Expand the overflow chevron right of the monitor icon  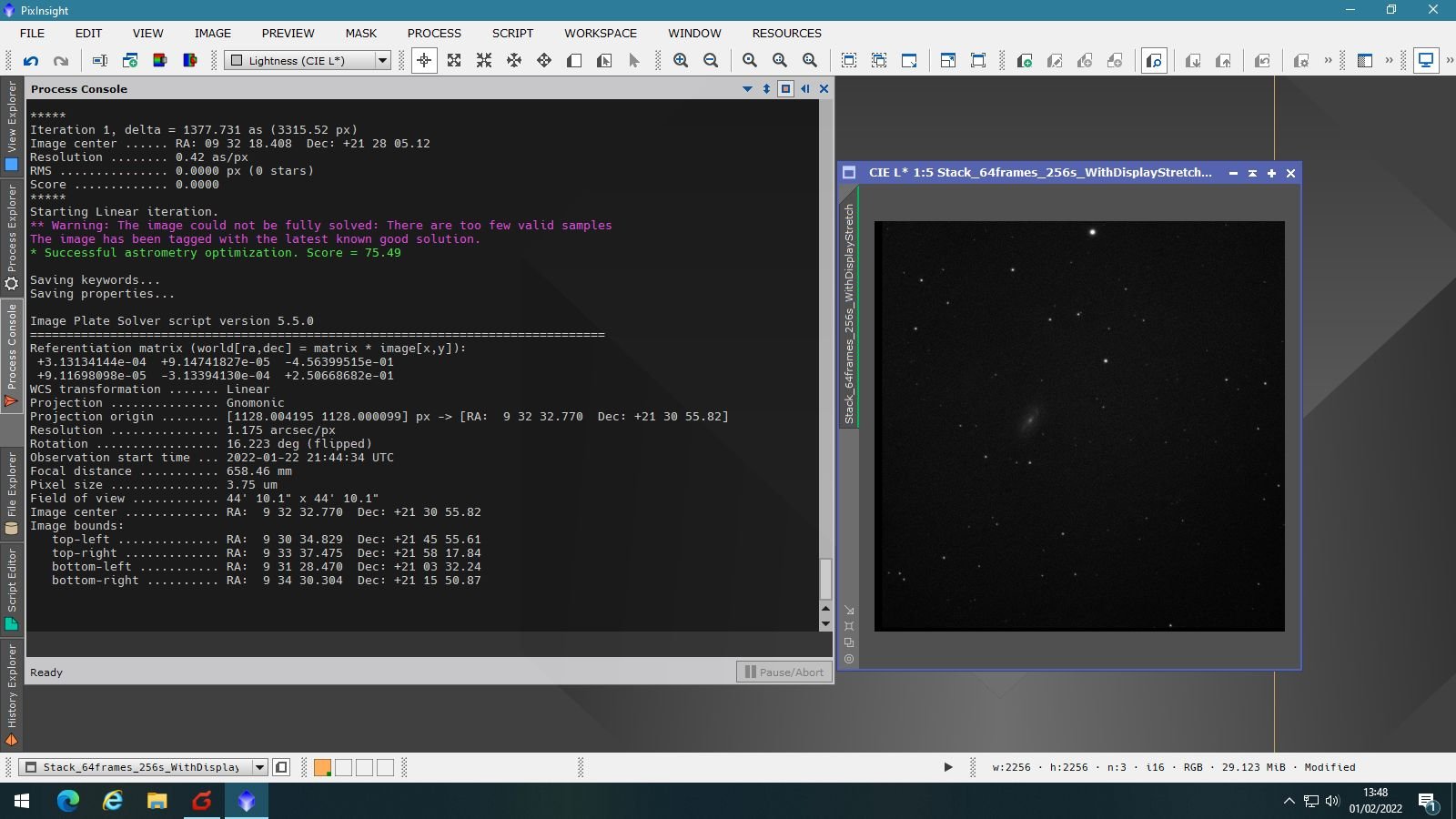point(1450,61)
